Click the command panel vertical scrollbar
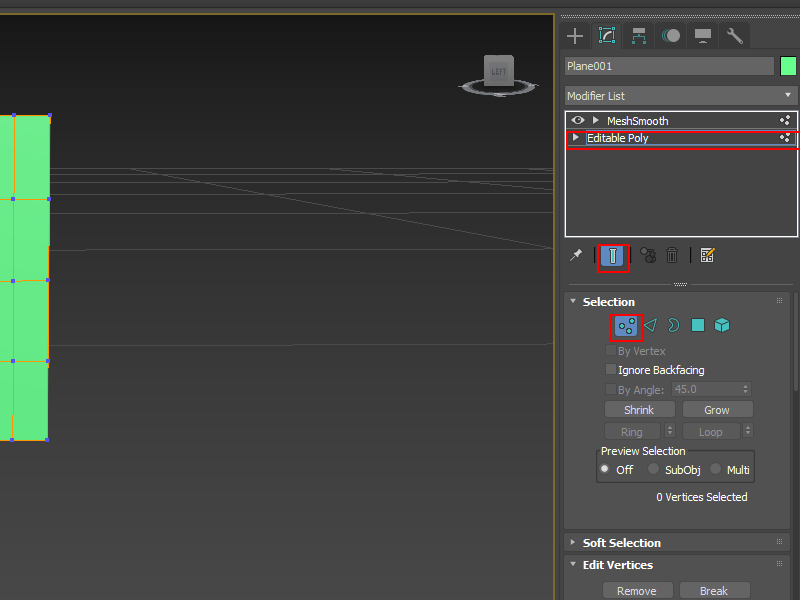The width and height of the screenshot is (800, 600). [x=796, y=342]
